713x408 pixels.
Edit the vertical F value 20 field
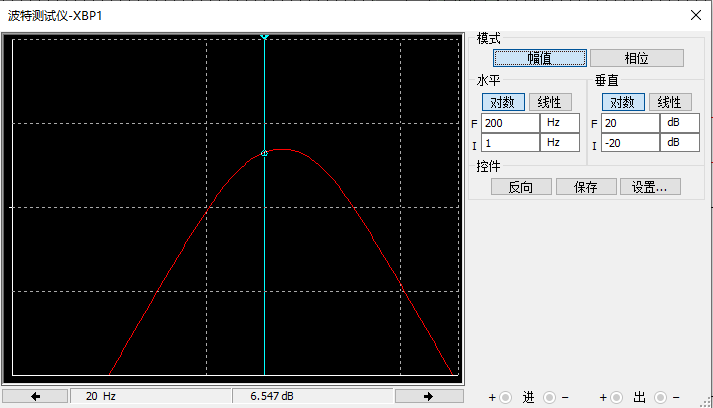630,123
